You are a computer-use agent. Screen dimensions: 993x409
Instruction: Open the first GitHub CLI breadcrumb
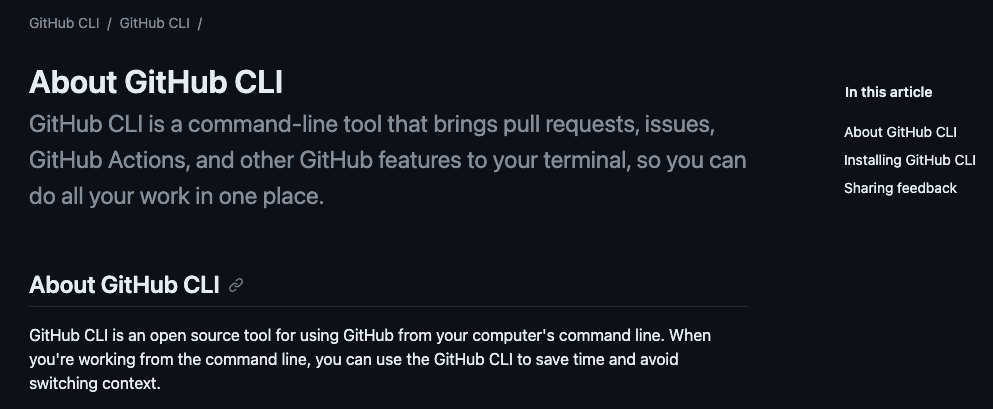coord(64,23)
